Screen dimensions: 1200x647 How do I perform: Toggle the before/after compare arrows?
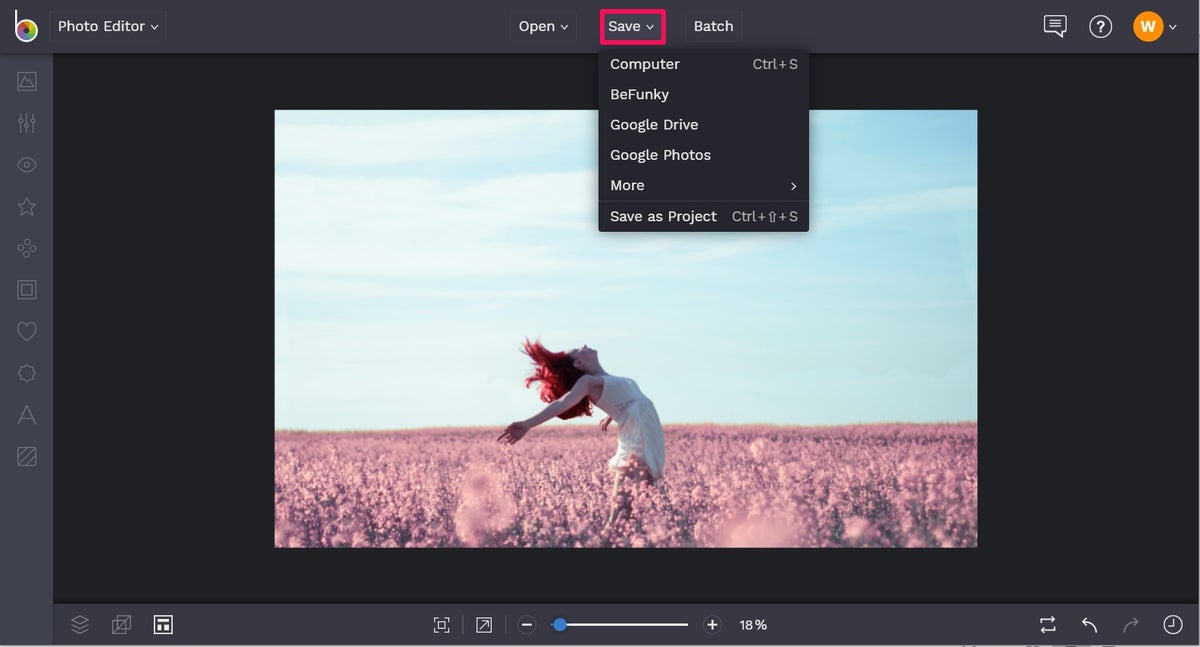tap(1047, 624)
